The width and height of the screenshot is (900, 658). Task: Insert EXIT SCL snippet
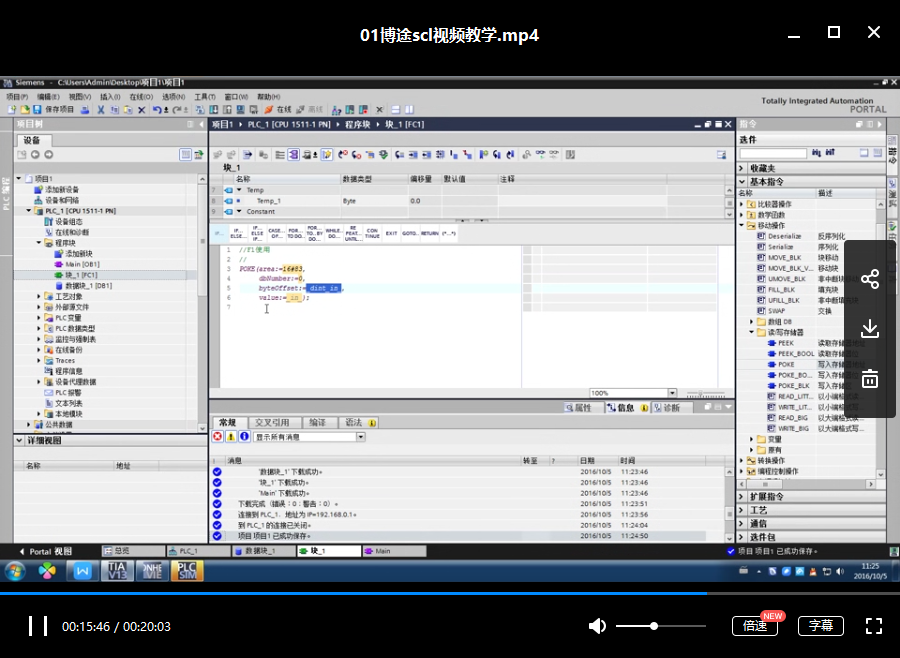391,233
